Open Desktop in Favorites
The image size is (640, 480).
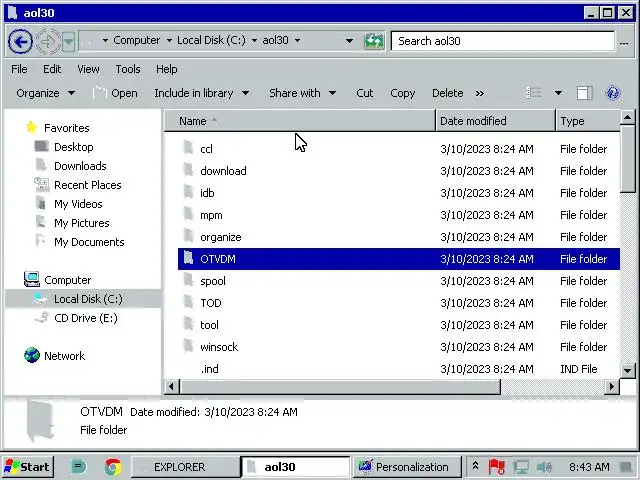pos(73,147)
